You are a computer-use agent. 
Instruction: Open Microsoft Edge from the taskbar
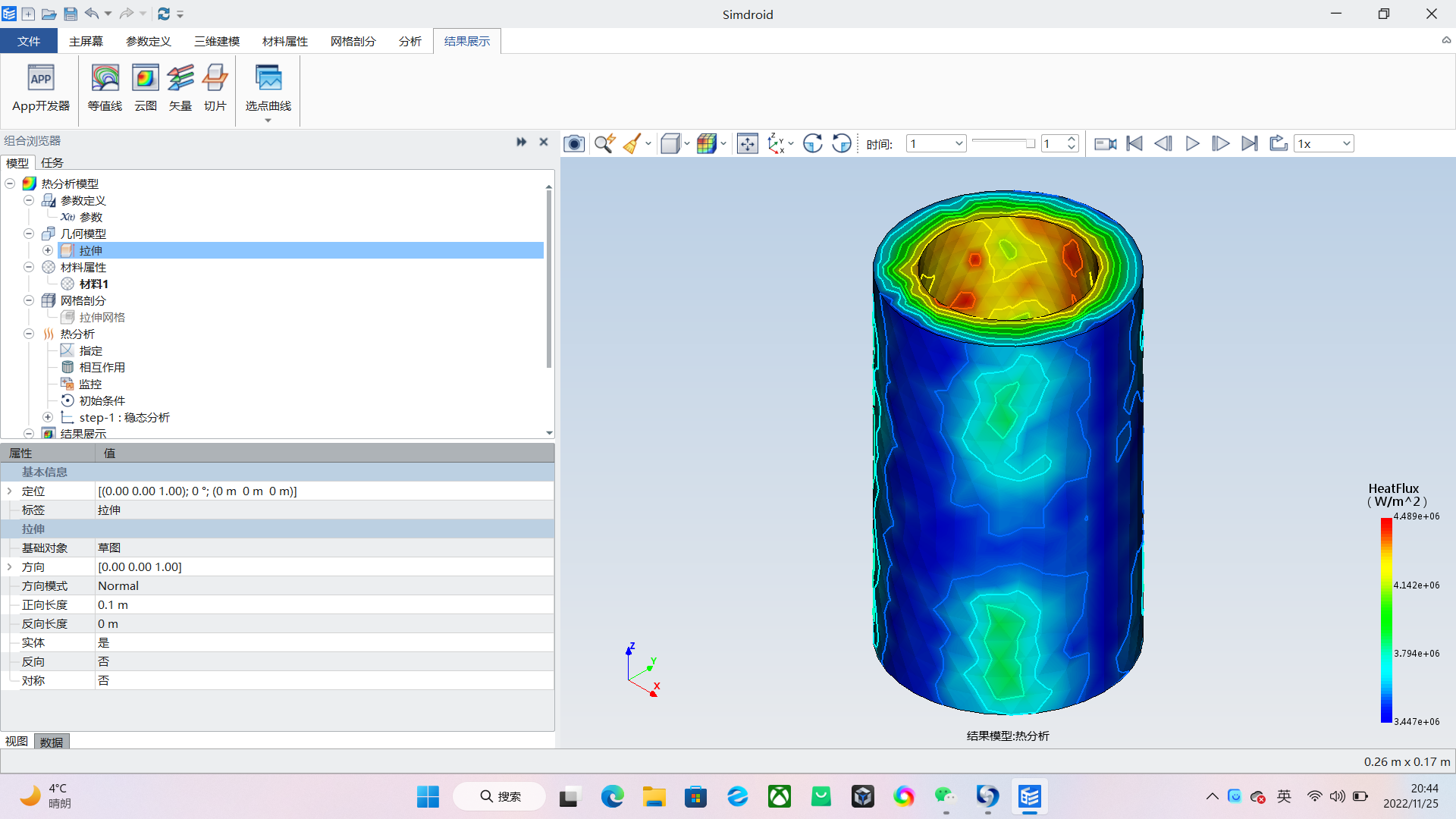click(x=612, y=796)
